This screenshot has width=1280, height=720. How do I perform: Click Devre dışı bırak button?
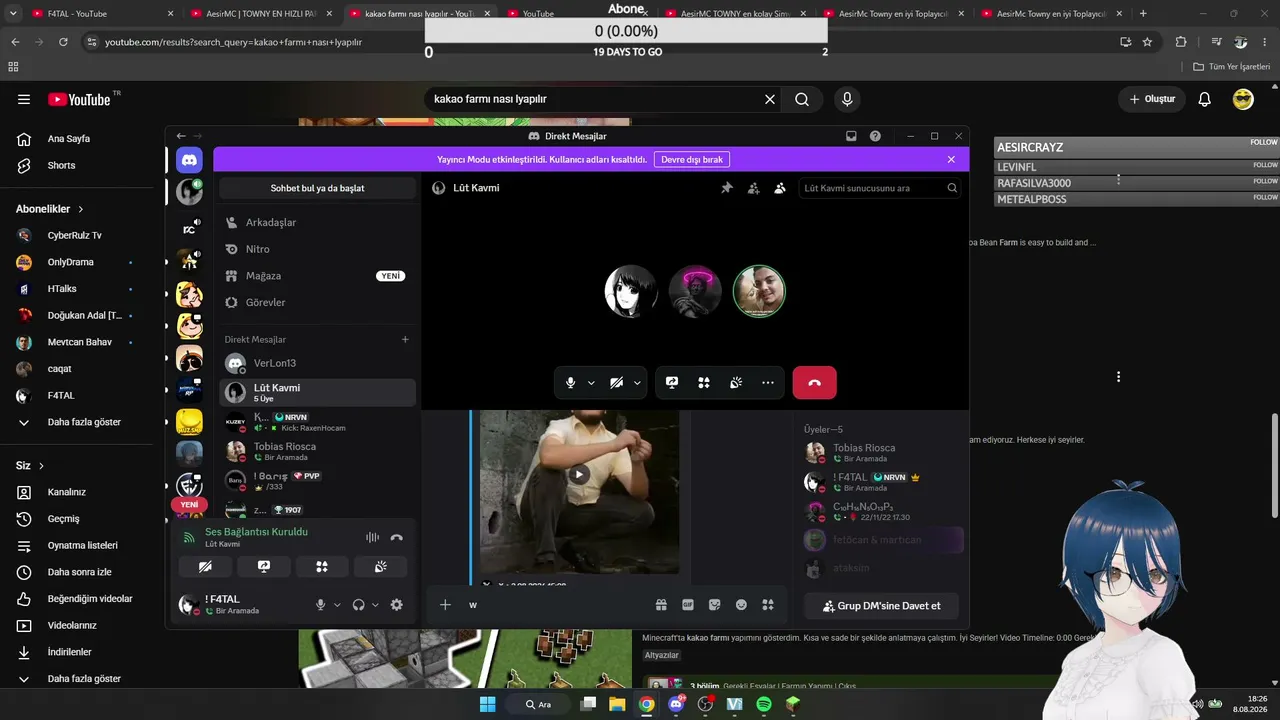(x=692, y=160)
